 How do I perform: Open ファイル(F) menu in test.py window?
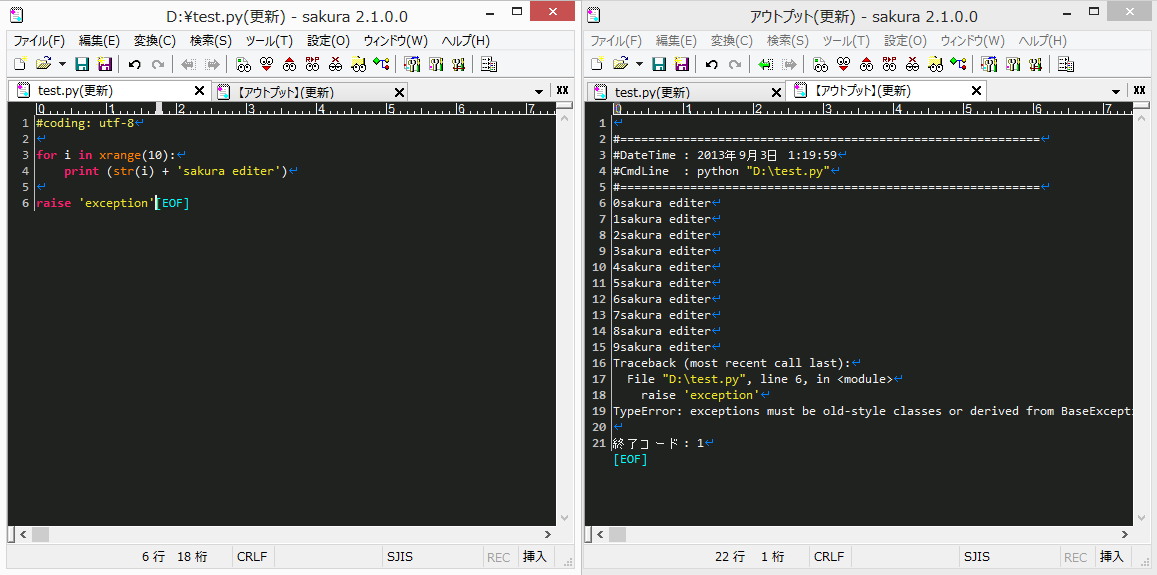(x=39, y=41)
